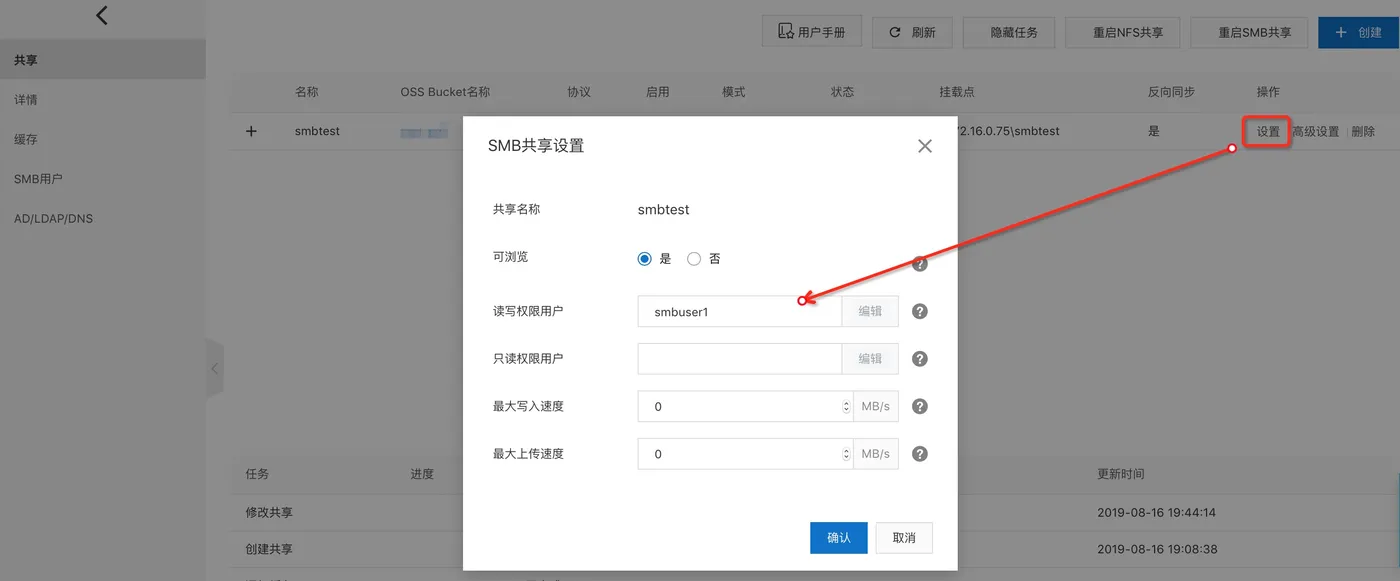This screenshot has height=581, width=1400.
Task: Click 编辑 for 只读权限用户
Action: (x=870, y=359)
